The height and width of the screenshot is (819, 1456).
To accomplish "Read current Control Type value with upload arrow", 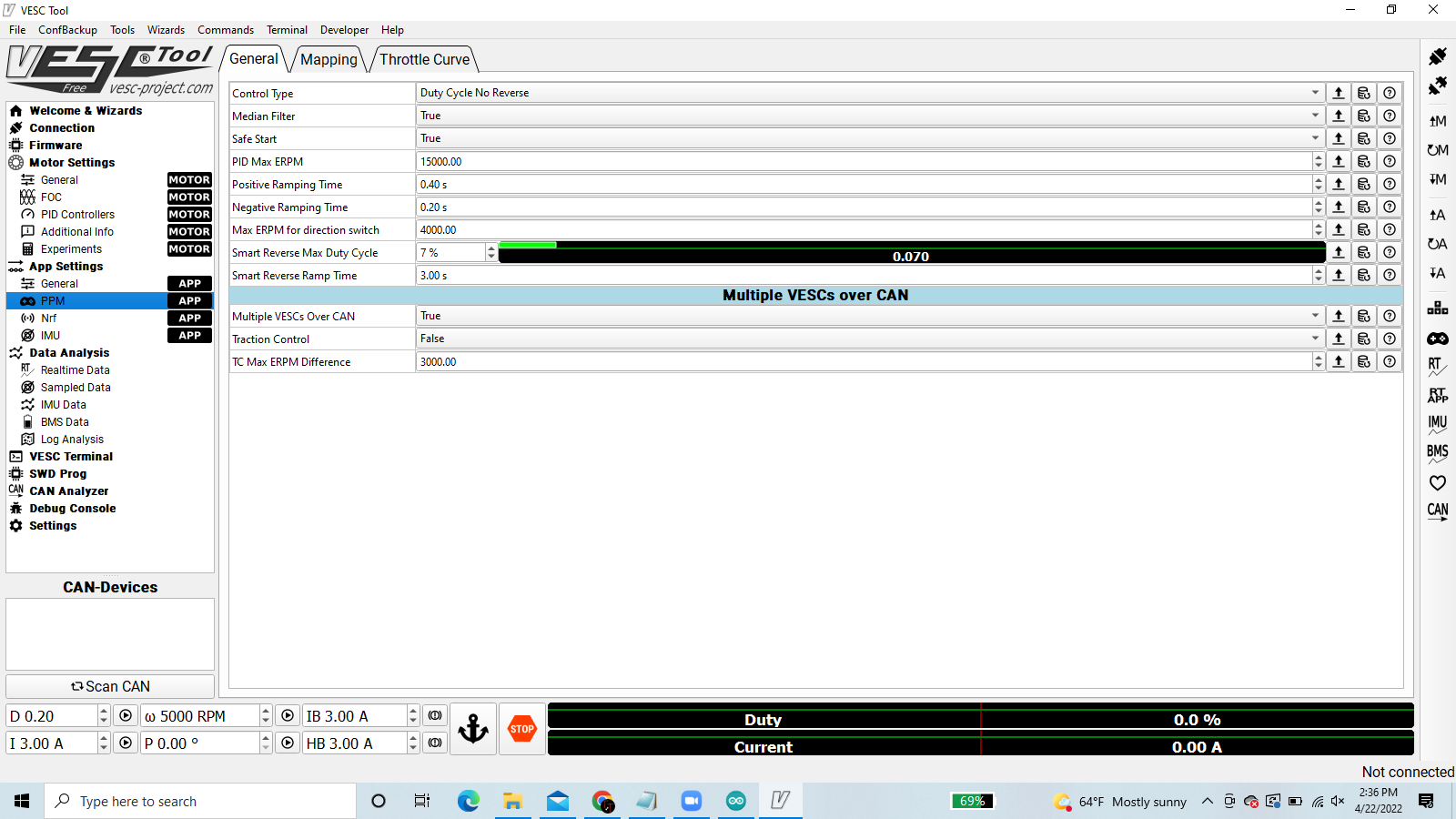I will click(x=1339, y=93).
